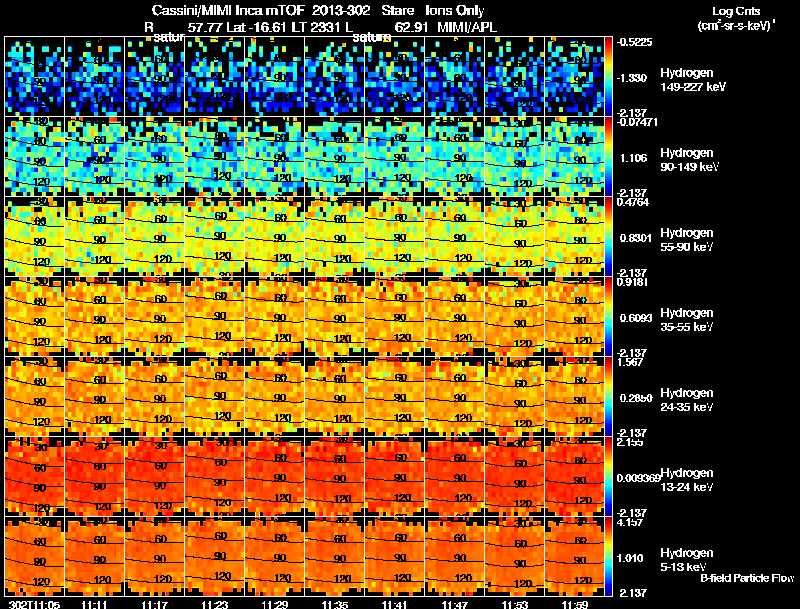Open the 149-227 keV image at 11:11
Screen dimensions: 800x609
[94, 77]
